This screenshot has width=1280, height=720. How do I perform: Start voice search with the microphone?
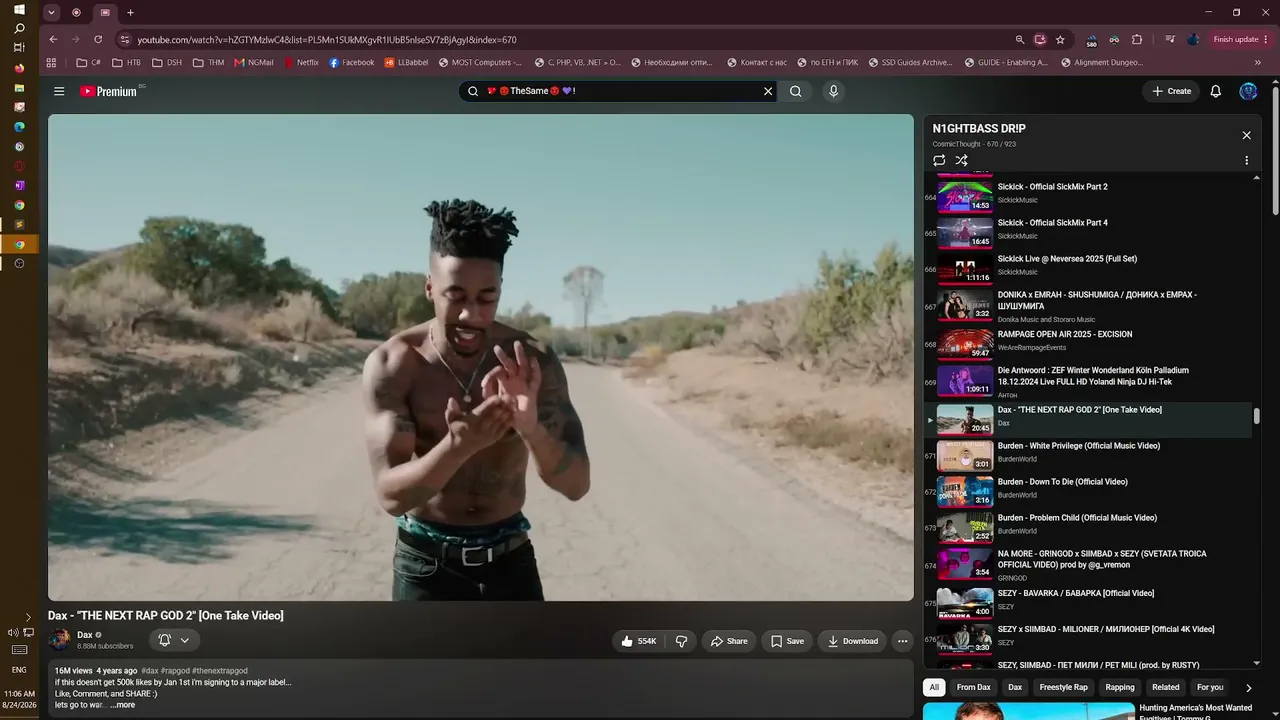click(833, 91)
